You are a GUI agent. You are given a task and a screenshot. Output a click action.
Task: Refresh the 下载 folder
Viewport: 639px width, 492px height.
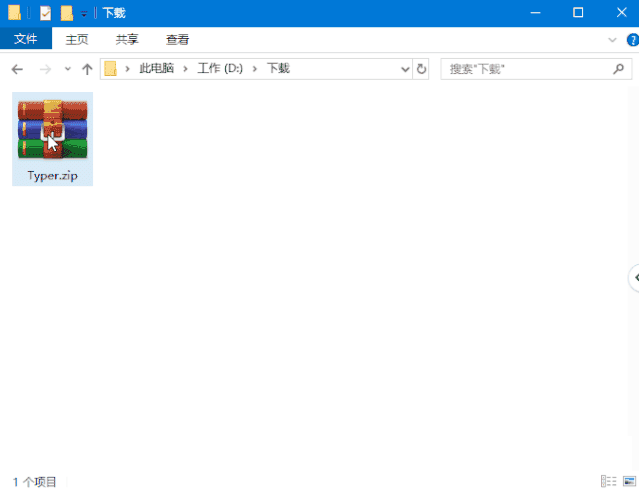pyautogui.click(x=421, y=69)
